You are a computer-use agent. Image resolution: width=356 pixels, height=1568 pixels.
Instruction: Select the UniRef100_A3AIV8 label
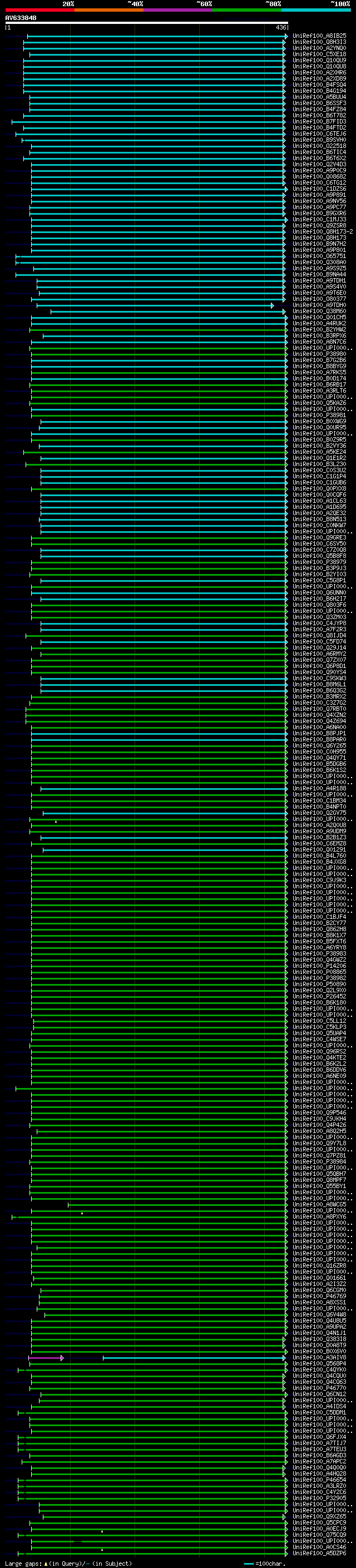(x=319, y=1357)
